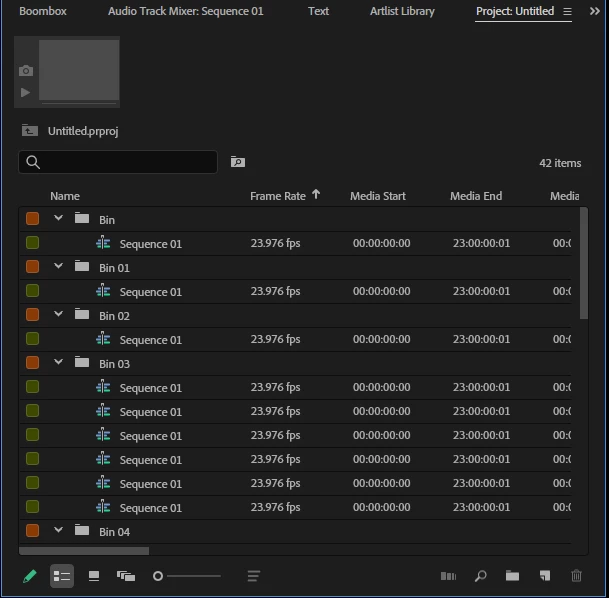Viewport: 609px width, 598px height.
Task: Sort by the Name column header
Action: [x=65, y=196]
